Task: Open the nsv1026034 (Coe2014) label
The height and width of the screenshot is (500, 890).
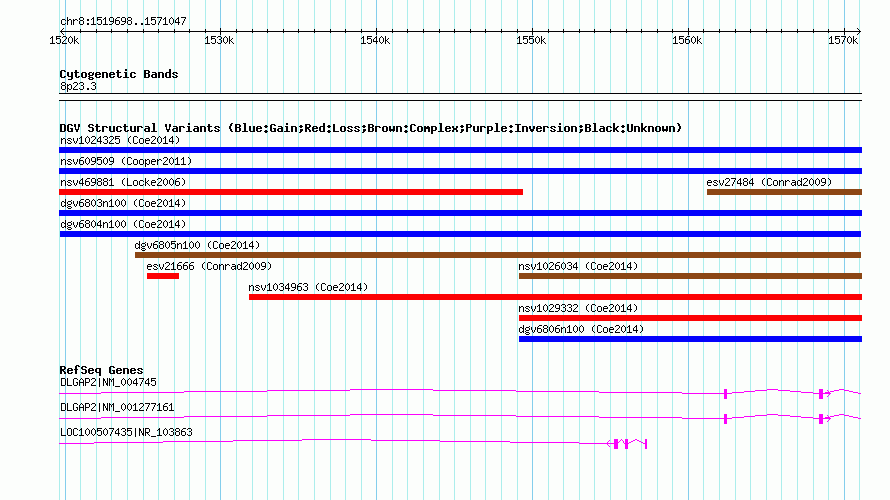Action: click(x=578, y=266)
